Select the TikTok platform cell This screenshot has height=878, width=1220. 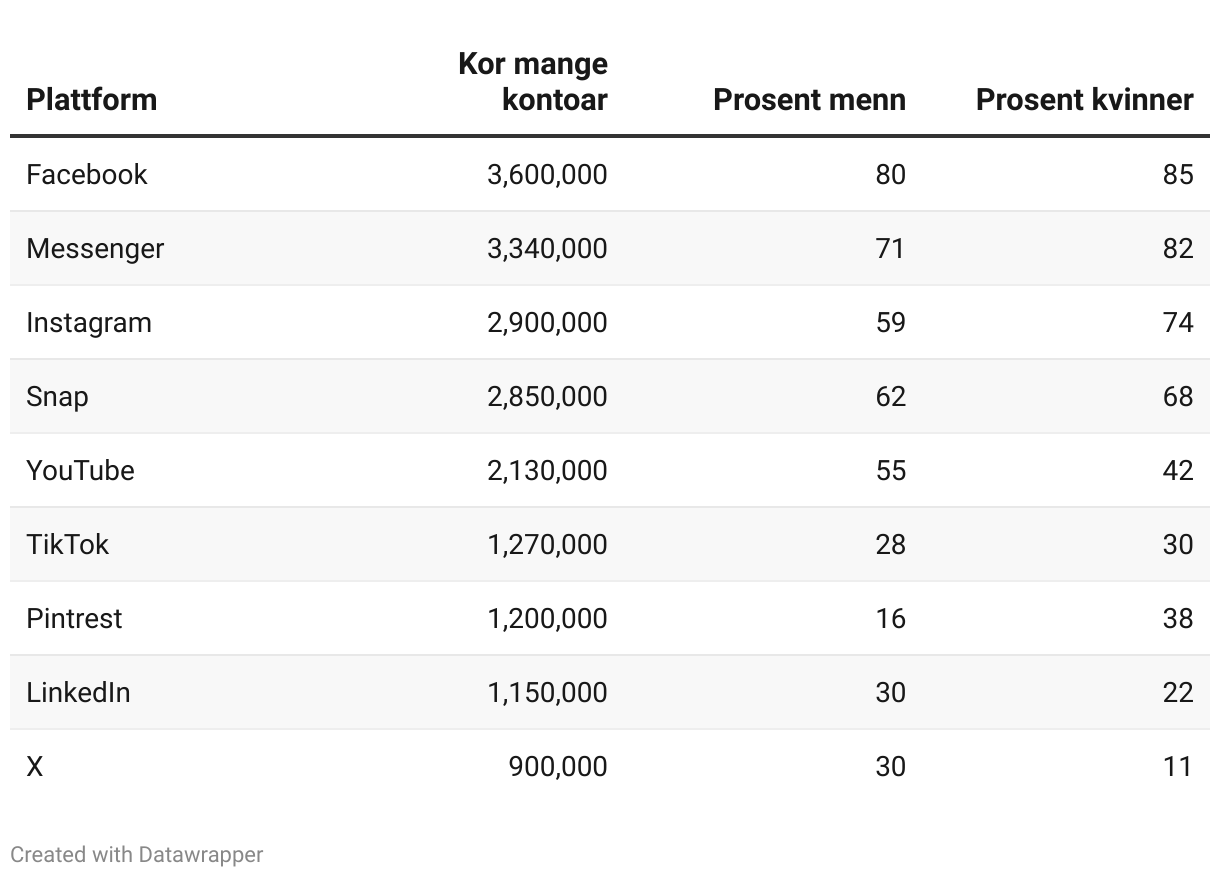pyautogui.click(x=67, y=545)
